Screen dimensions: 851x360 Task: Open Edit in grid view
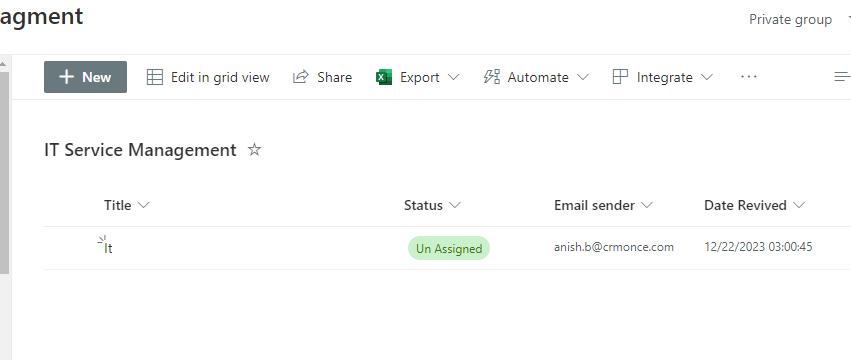pyautogui.click(x=208, y=77)
